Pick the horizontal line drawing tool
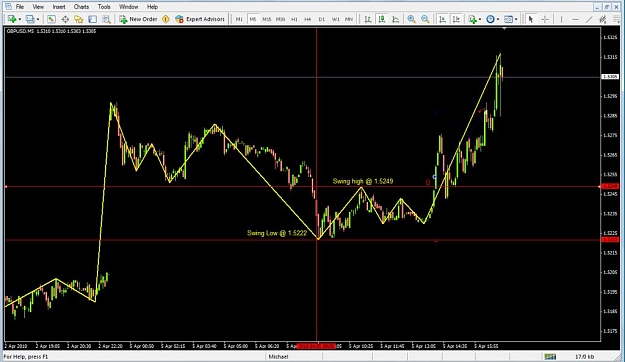The width and height of the screenshot is (625, 362). pyautogui.click(x=575, y=19)
